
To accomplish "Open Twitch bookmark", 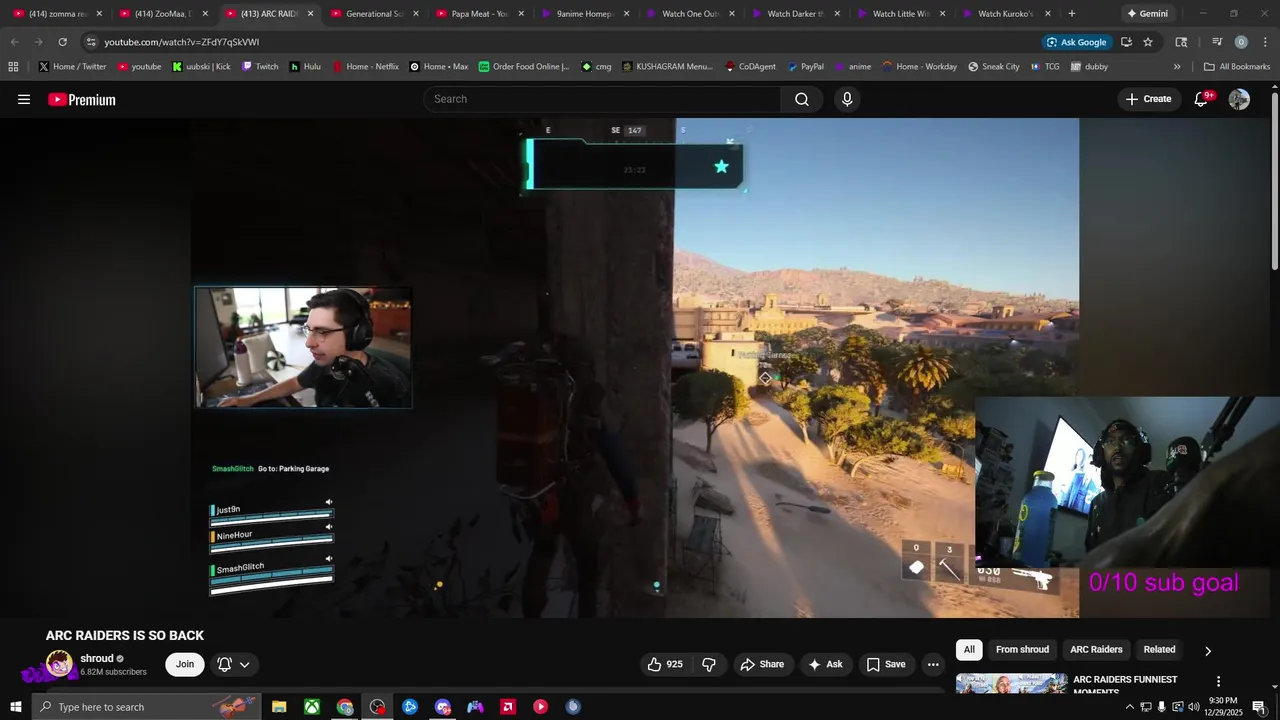I will pyautogui.click(x=259, y=67).
